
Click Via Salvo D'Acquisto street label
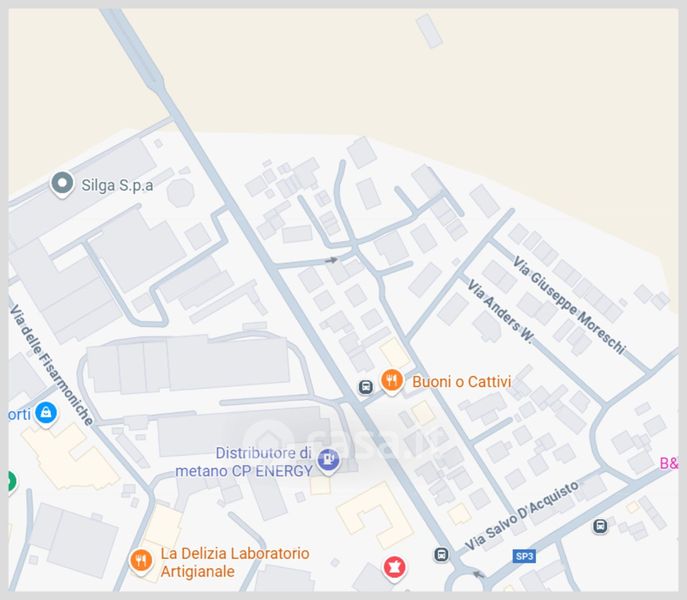click(521, 515)
